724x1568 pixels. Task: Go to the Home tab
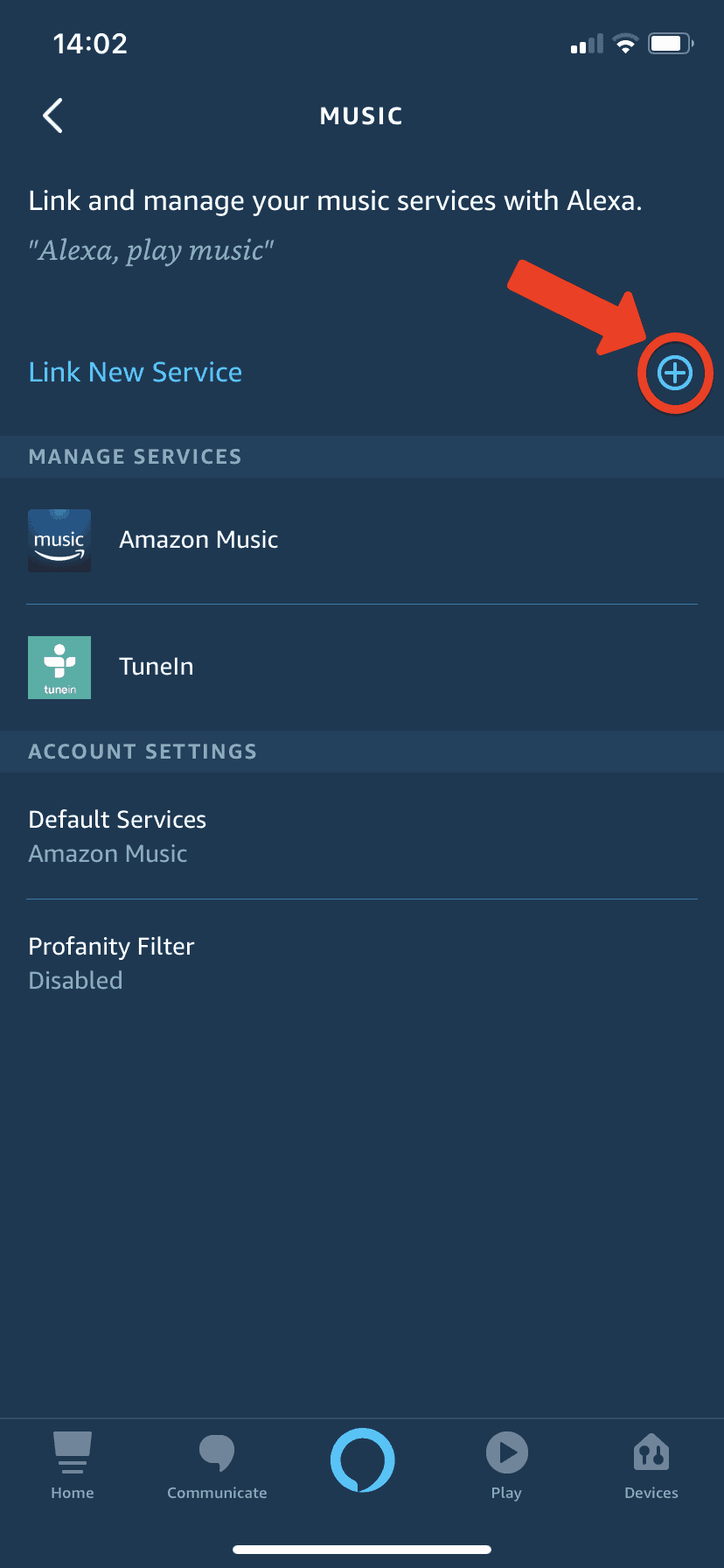tap(73, 1466)
